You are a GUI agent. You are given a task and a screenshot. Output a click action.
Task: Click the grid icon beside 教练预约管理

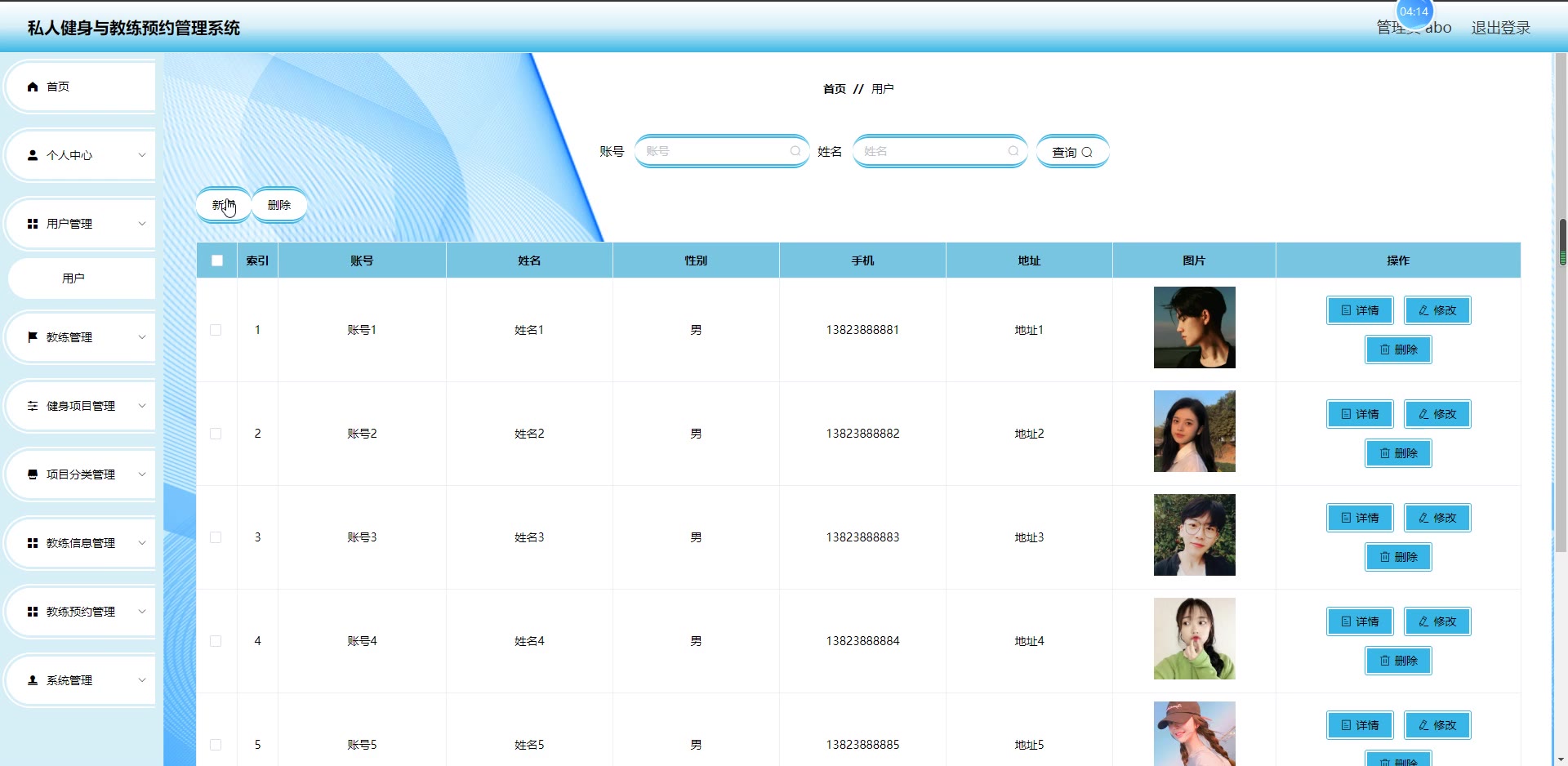pyautogui.click(x=33, y=612)
